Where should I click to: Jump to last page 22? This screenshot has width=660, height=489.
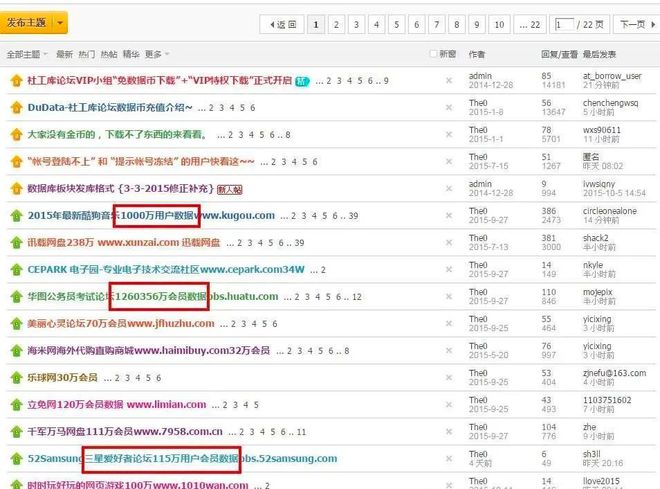530,24
